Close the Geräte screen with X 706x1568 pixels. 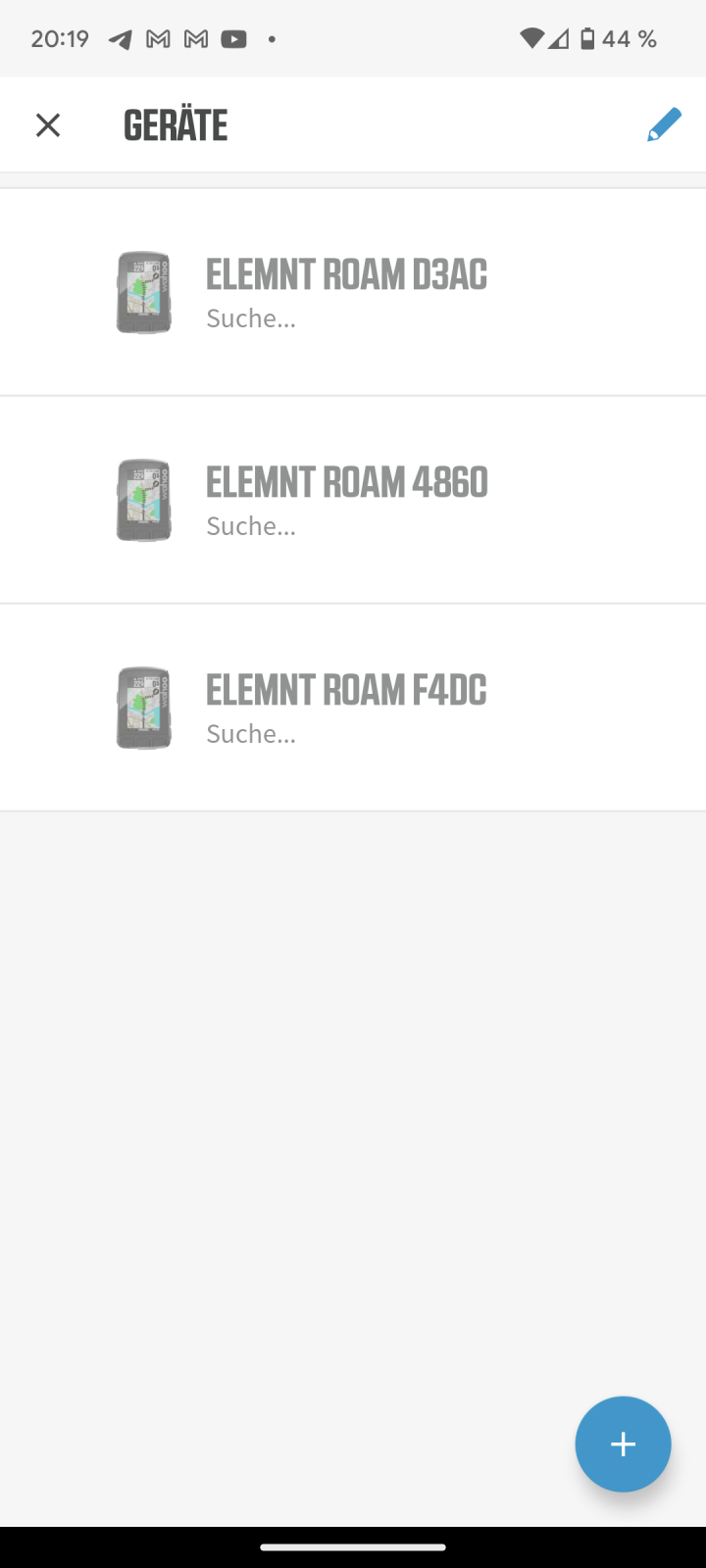click(47, 125)
